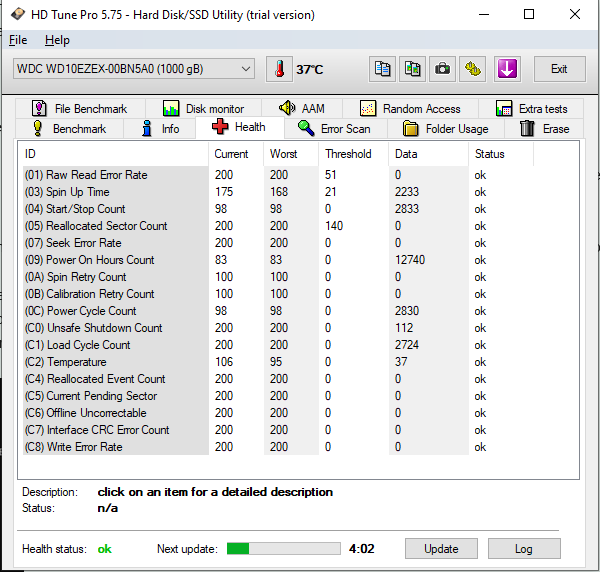Select the Write Error Rate row

coord(278,447)
